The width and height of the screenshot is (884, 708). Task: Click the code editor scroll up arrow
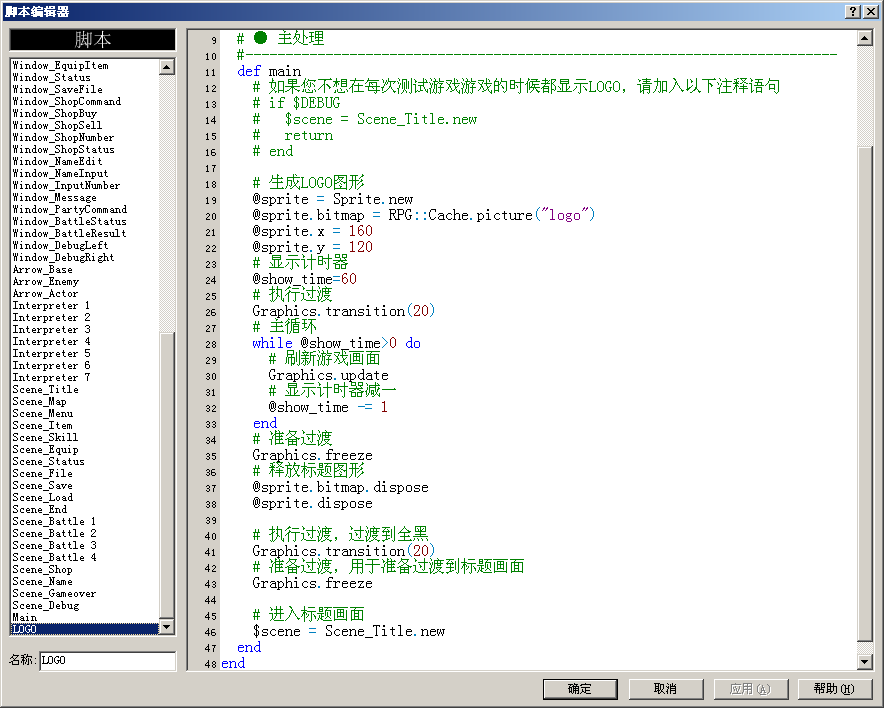865,38
